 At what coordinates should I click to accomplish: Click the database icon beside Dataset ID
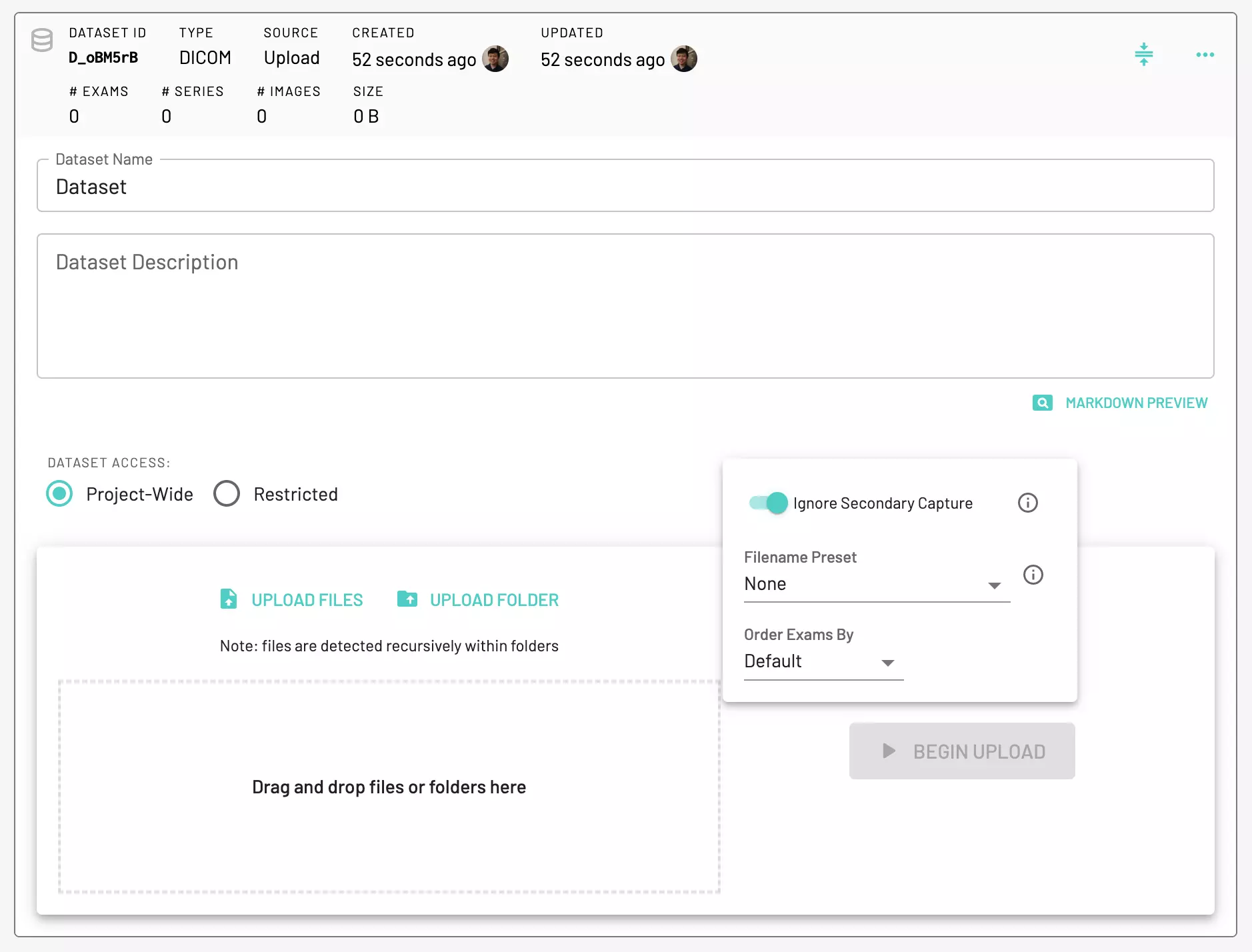[42, 41]
